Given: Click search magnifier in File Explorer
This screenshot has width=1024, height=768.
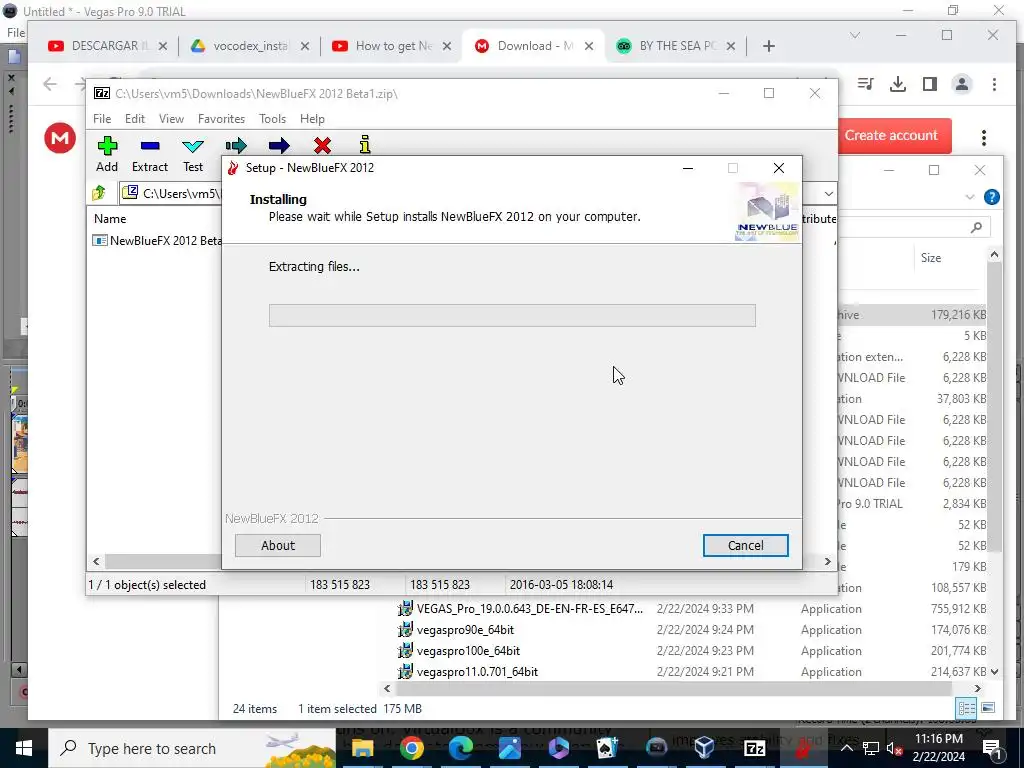Looking at the screenshot, I should [x=976, y=227].
